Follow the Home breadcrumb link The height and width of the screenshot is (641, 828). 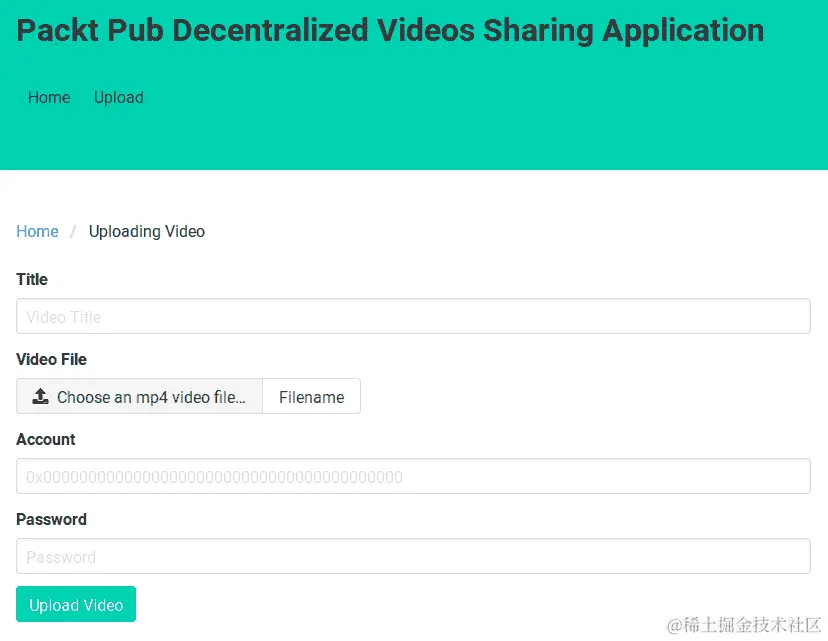[37, 231]
